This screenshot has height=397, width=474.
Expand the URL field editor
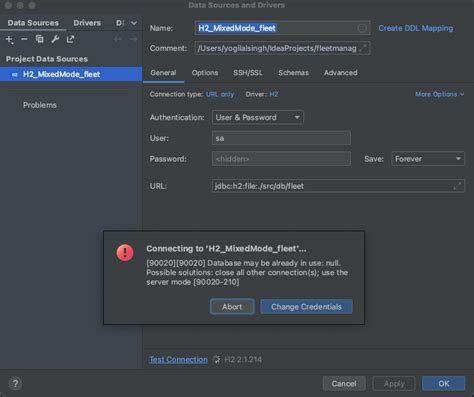[x=458, y=186]
